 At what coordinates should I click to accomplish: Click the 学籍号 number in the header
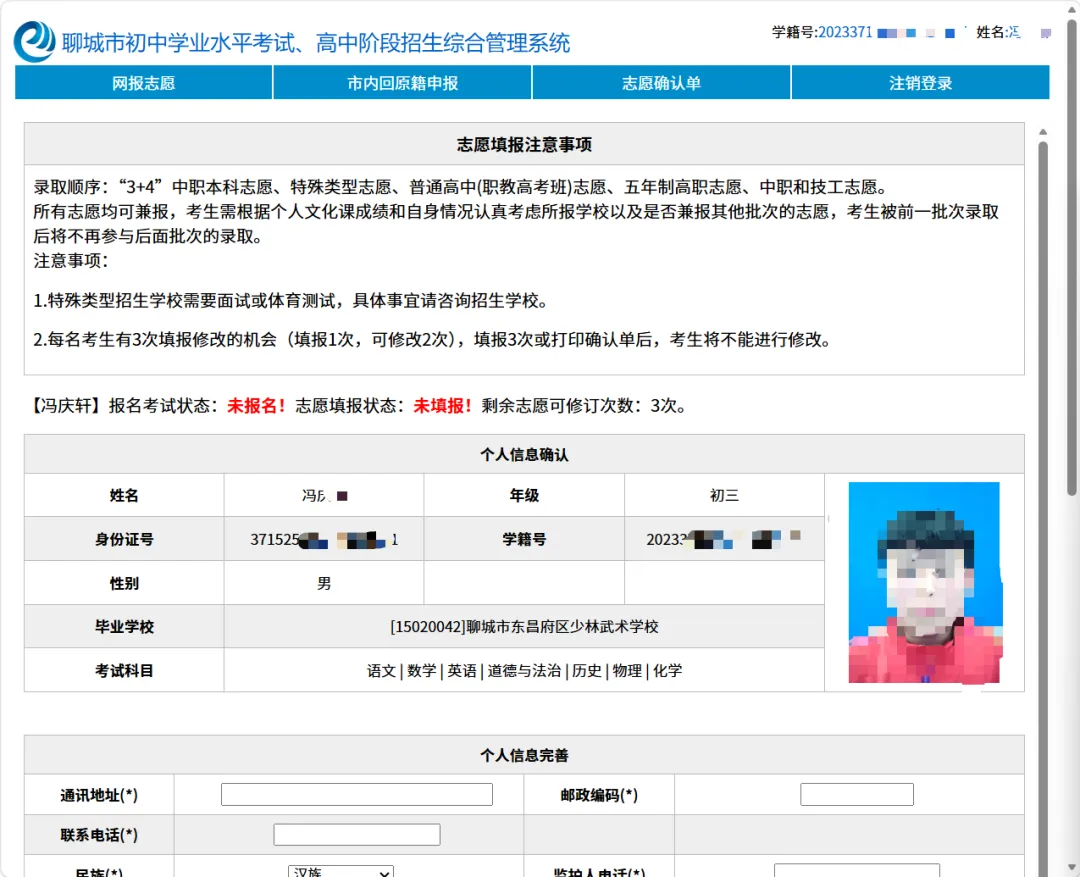click(844, 32)
